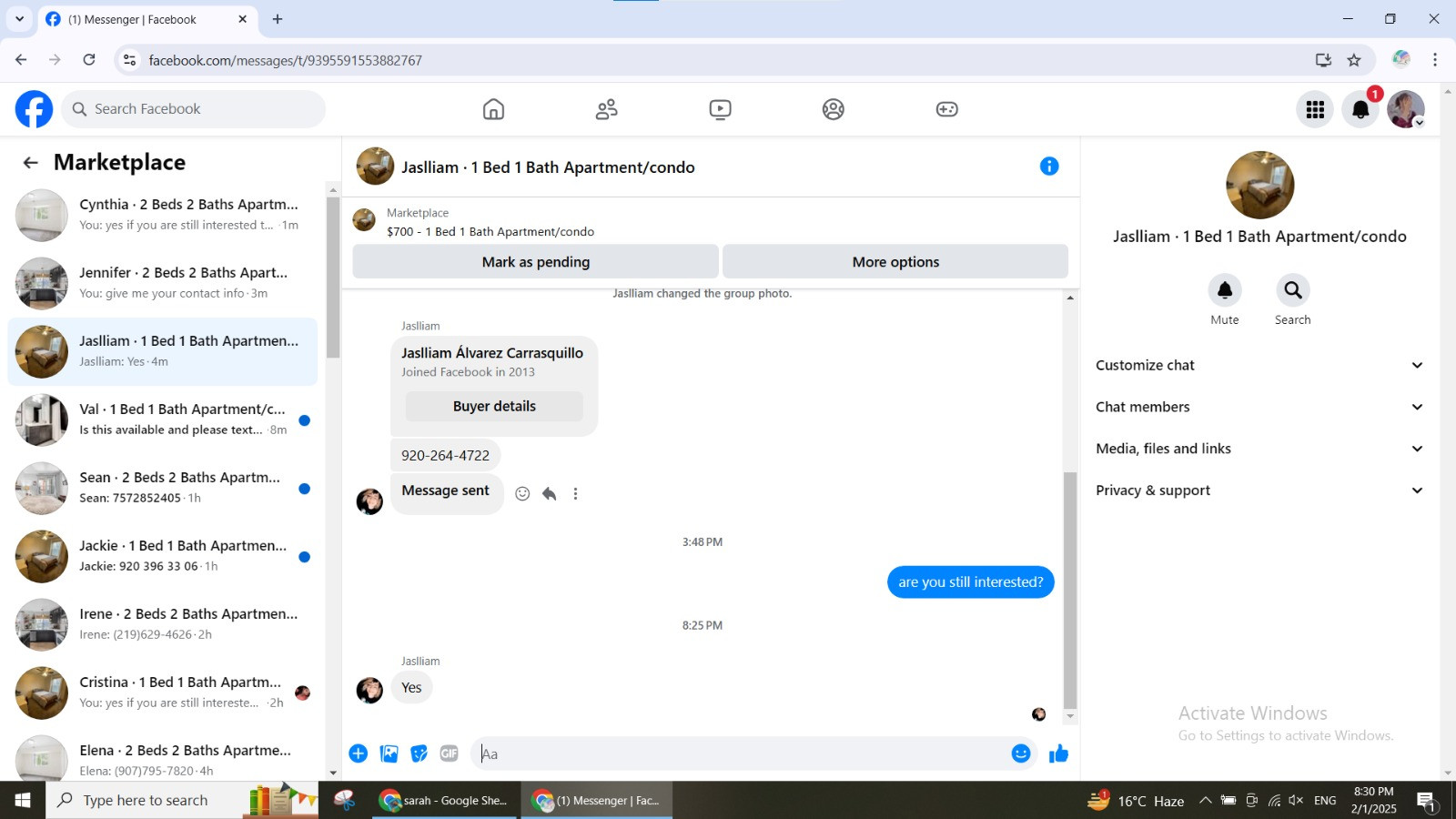The height and width of the screenshot is (819, 1456).
Task: Click the bookmark star in address bar
Action: click(x=1354, y=60)
